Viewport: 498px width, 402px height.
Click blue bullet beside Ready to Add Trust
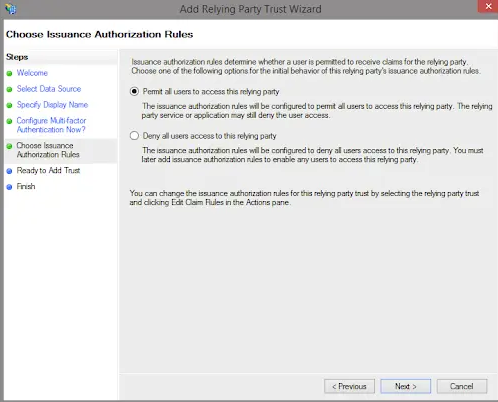(x=9, y=171)
